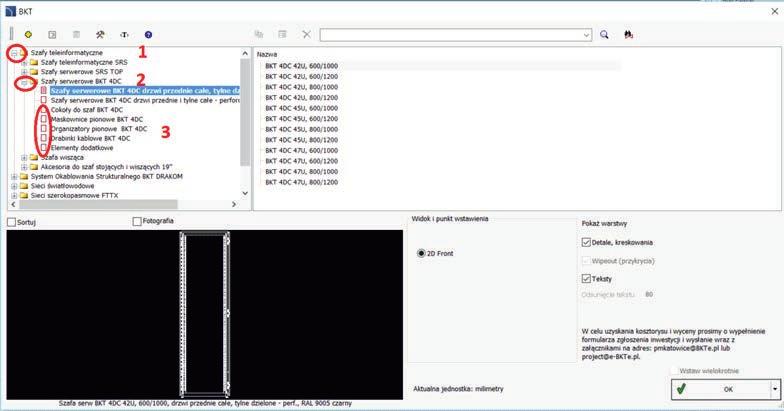This screenshot has width=784, height=411.
Task: Collapse Szafy serwerowe BKT 4DC node
Action: click(24, 82)
